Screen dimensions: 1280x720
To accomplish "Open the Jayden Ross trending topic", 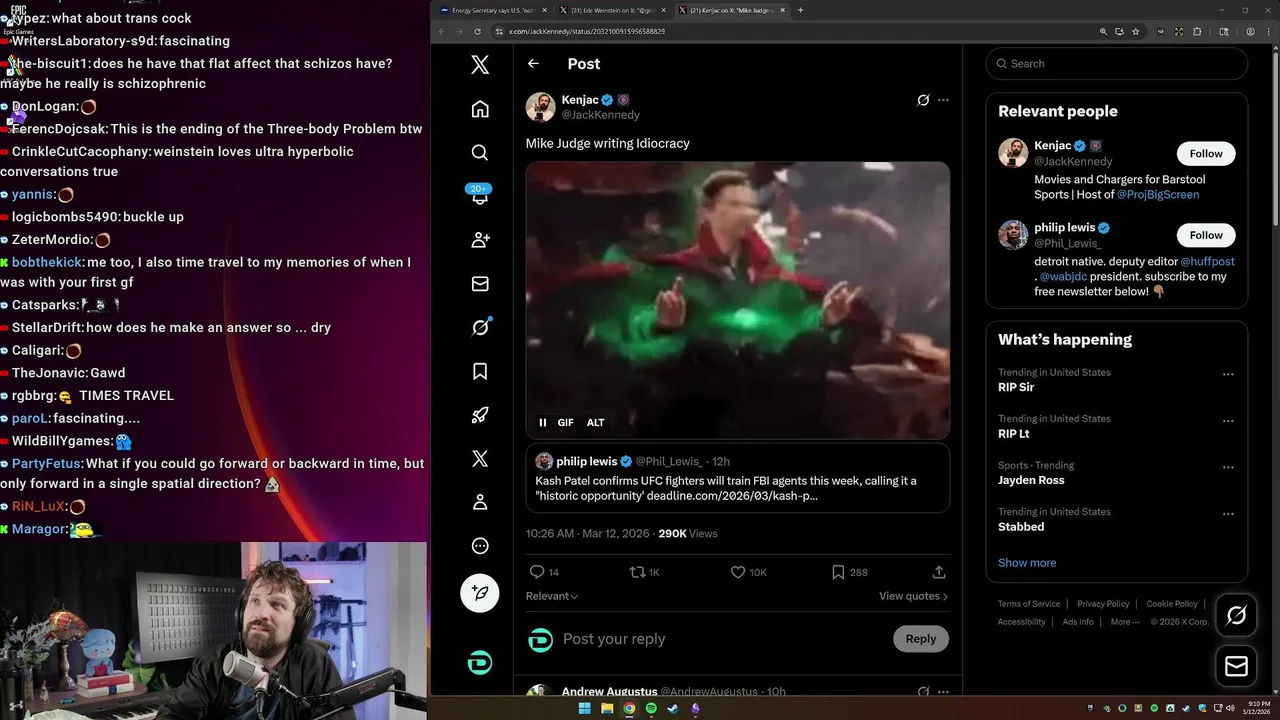I will (x=1031, y=480).
